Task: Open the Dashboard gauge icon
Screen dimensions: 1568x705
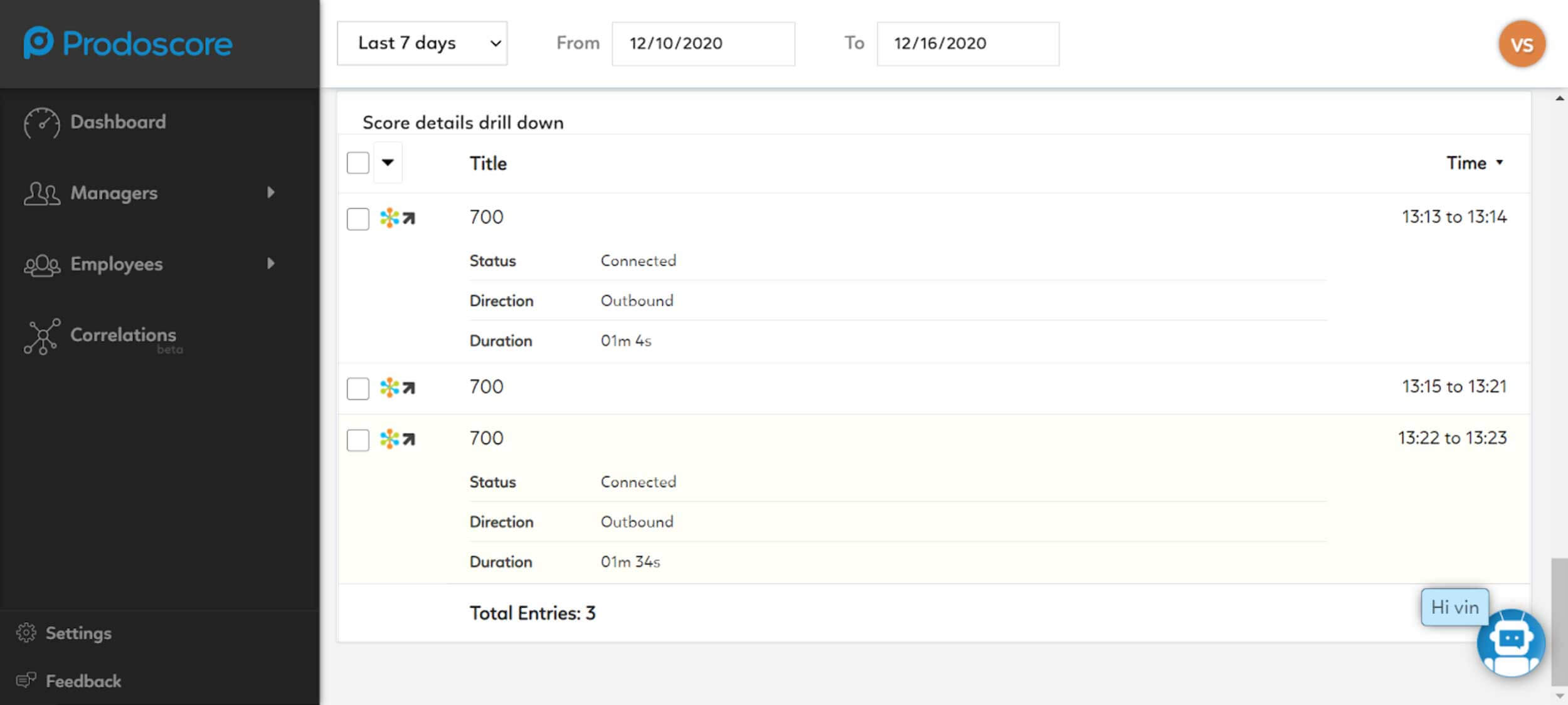Action: click(41, 122)
